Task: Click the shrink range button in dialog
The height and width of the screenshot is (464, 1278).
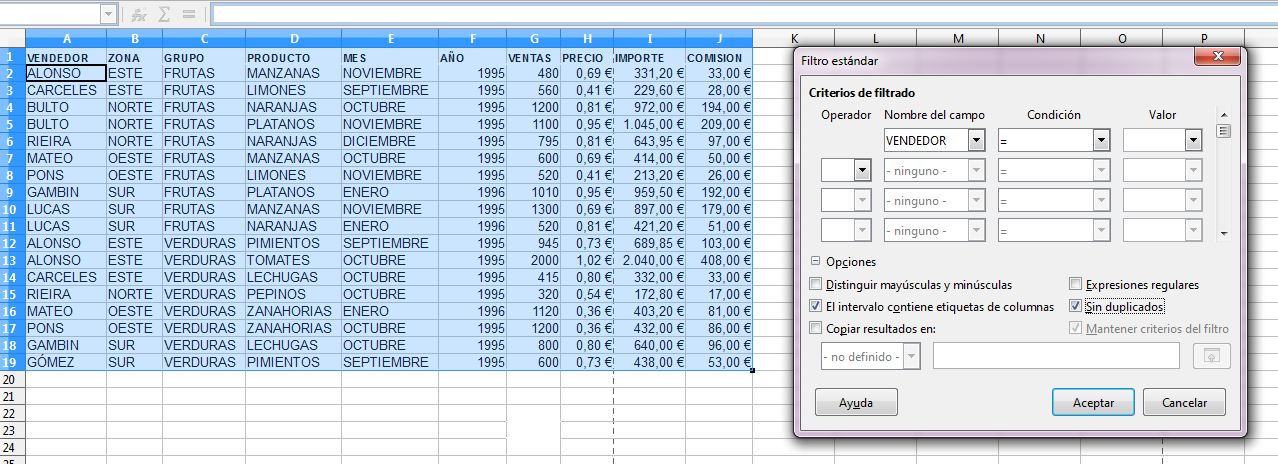Action: (x=1212, y=356)
